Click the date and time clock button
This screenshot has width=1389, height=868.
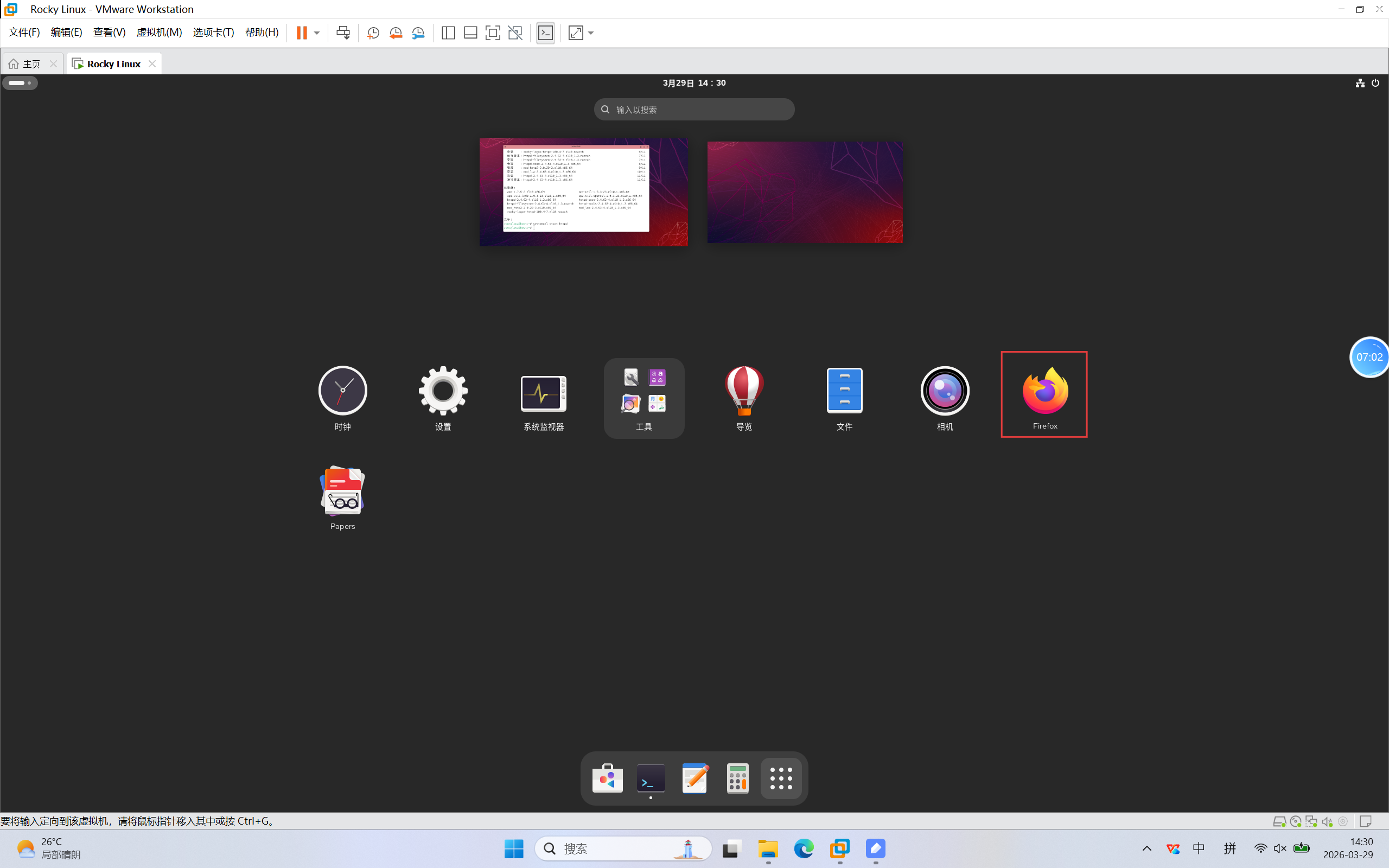coord(694,83)
